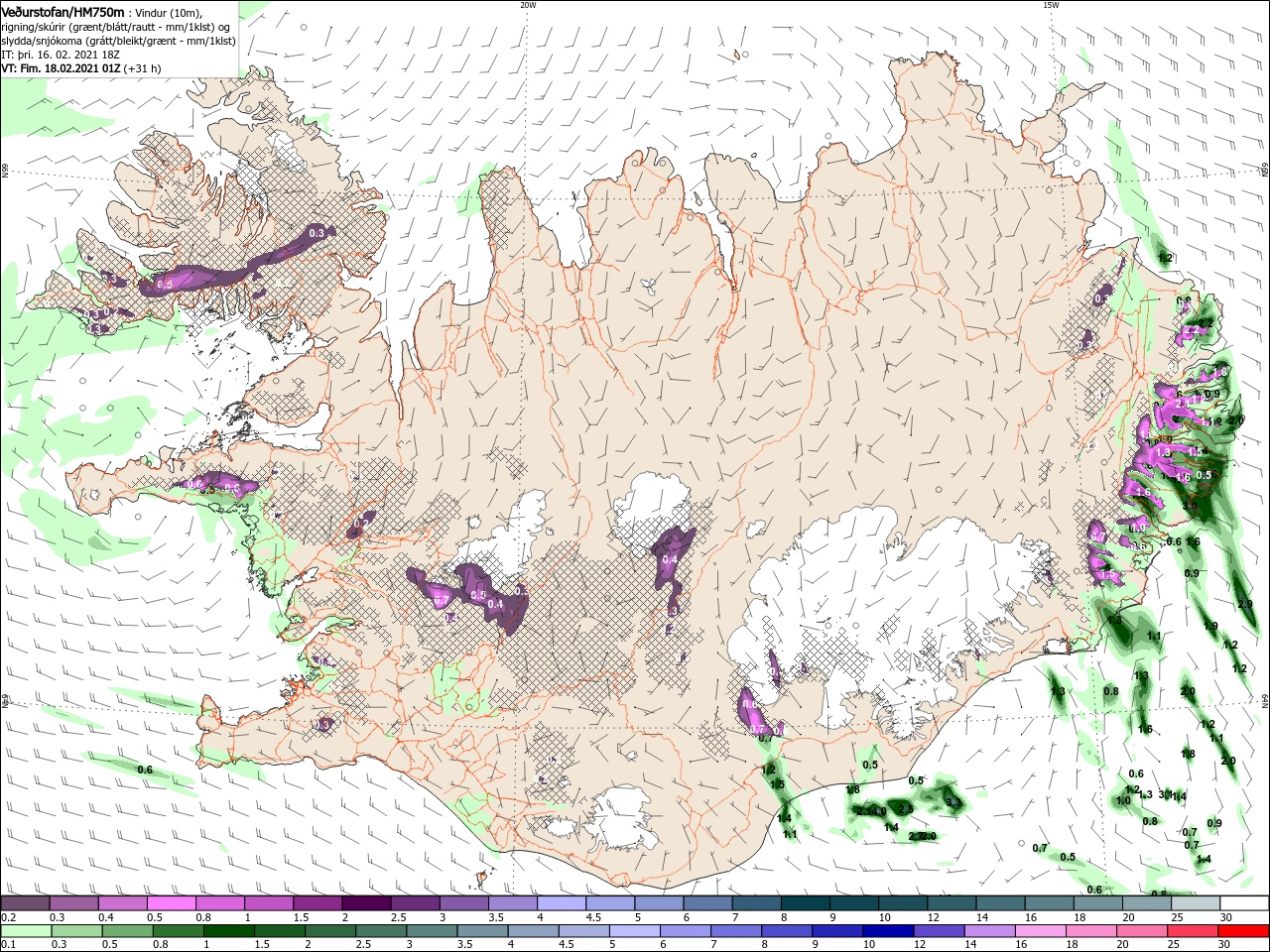Click the '0.6' value southwest of the Reykjanes peninsula
The width and height of the screenshot is (1270, 952).
pos(145,770)
